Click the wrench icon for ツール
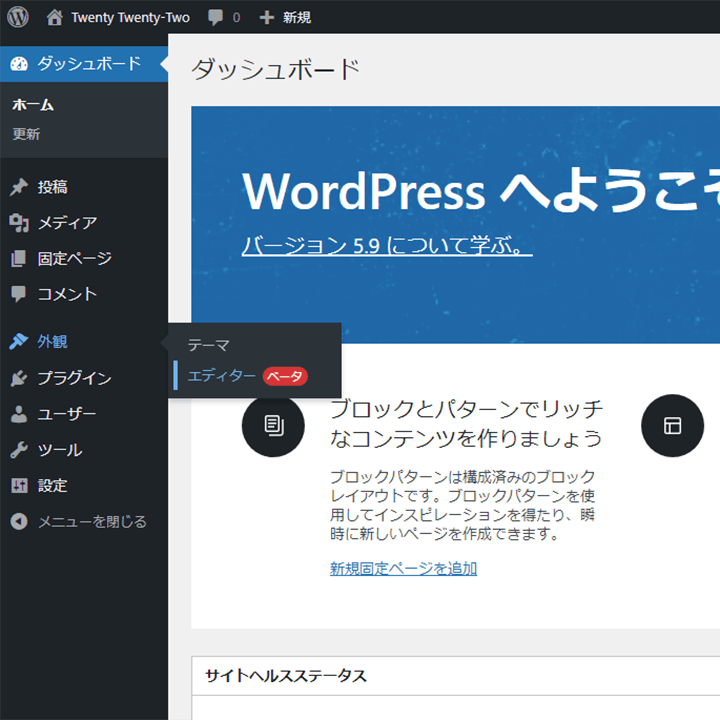 (19, 450)
